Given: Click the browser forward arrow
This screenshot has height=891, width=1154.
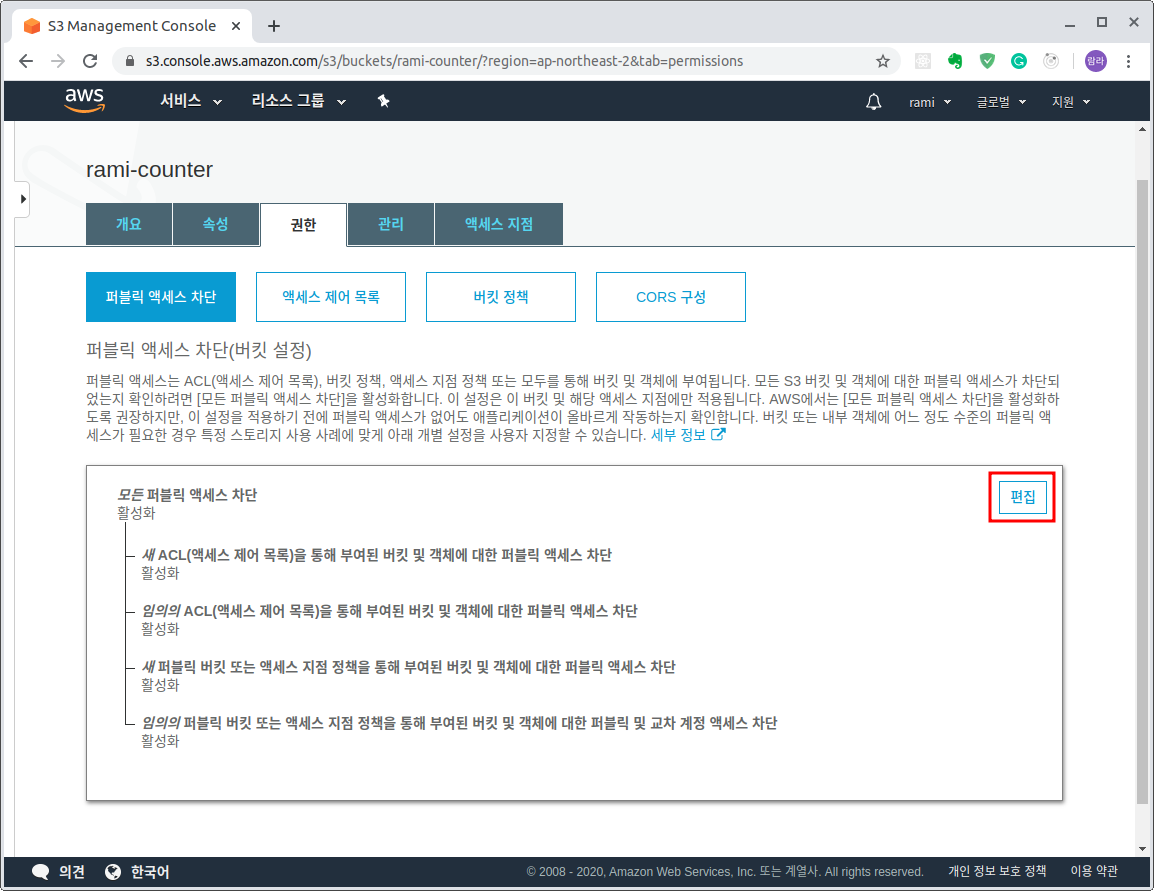Looking at the screenshot, I should 57,61.
